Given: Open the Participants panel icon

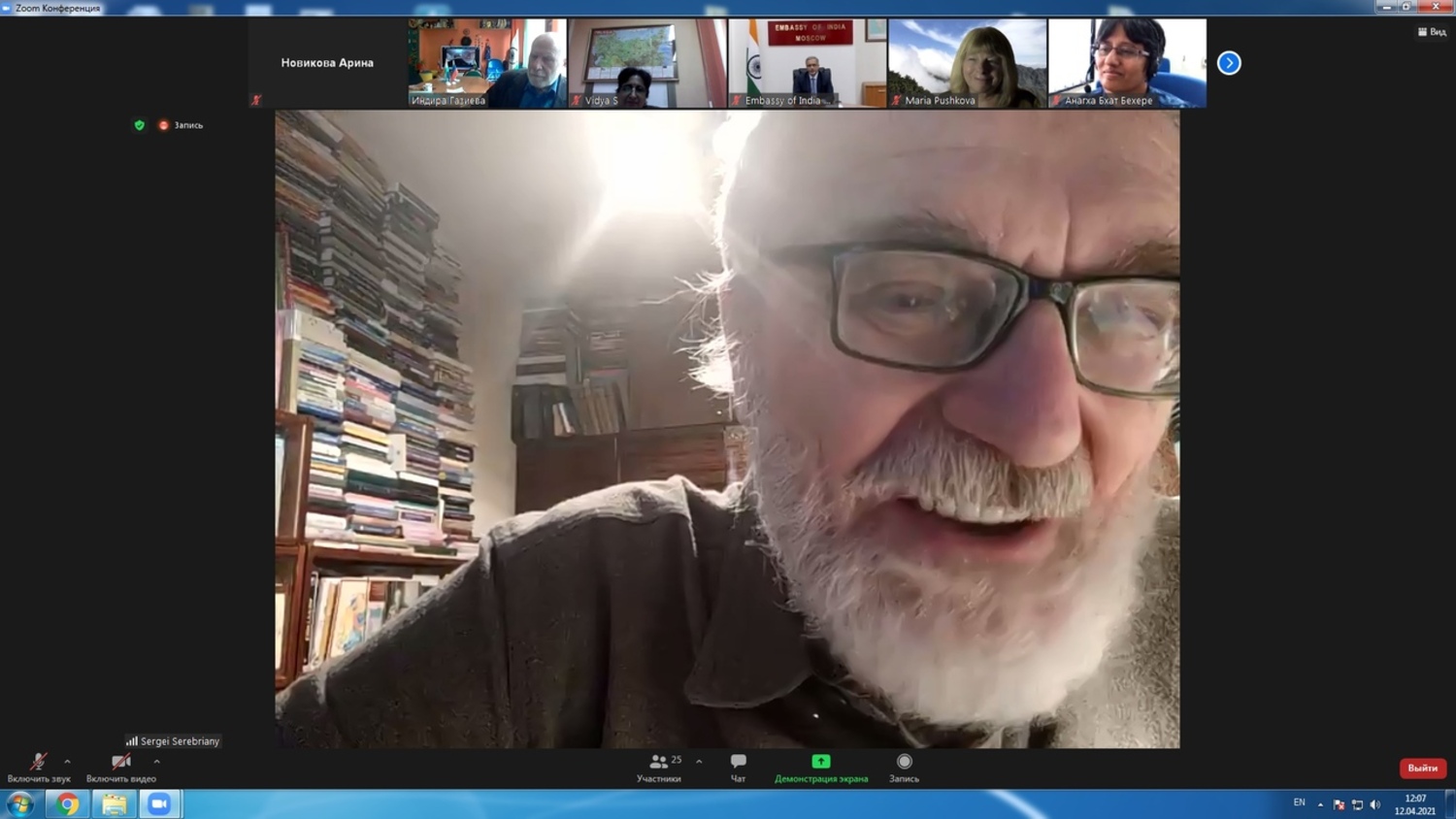Looking at the screenshot, I should (x=658, y=763).
